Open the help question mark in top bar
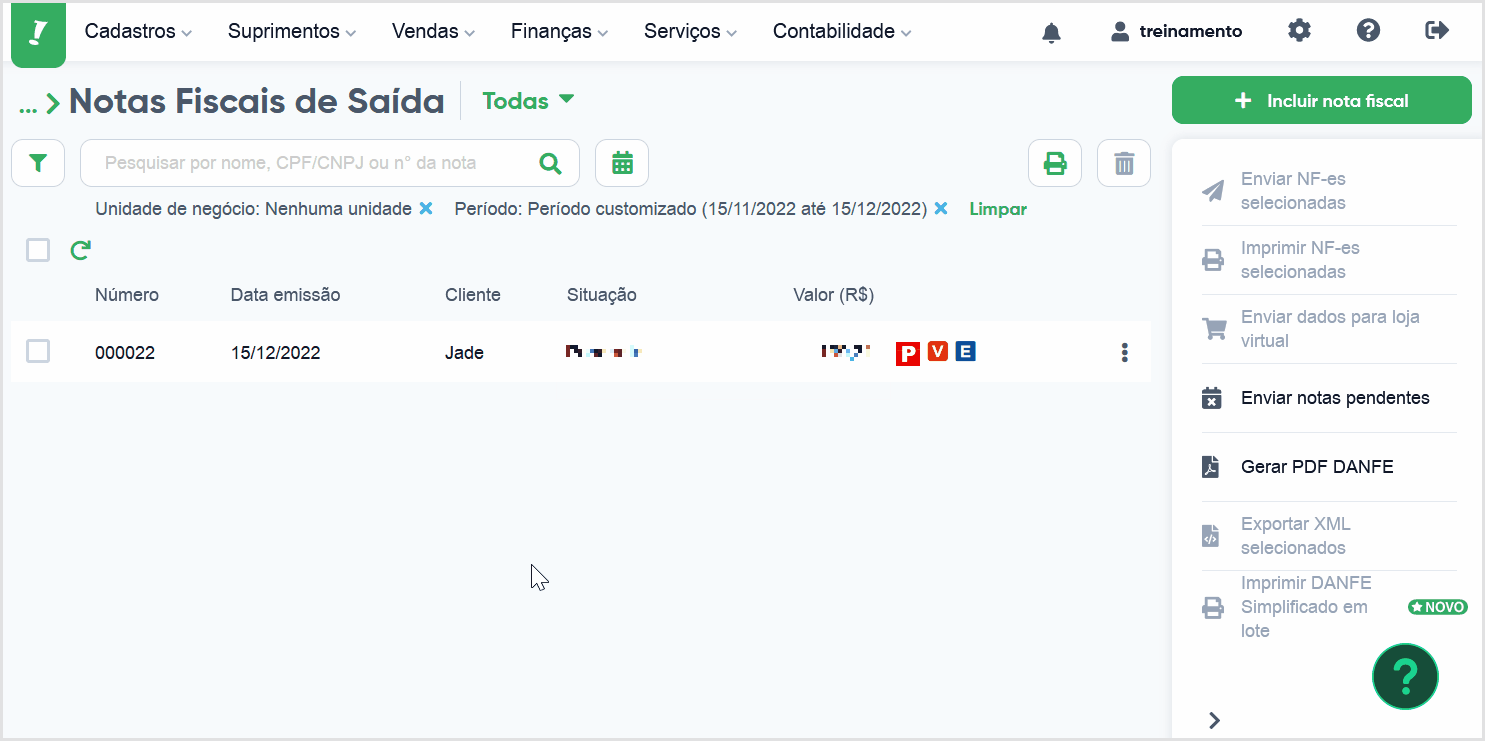The image size is (1485, 741). pyautogui.click(x=1368, y=31)
